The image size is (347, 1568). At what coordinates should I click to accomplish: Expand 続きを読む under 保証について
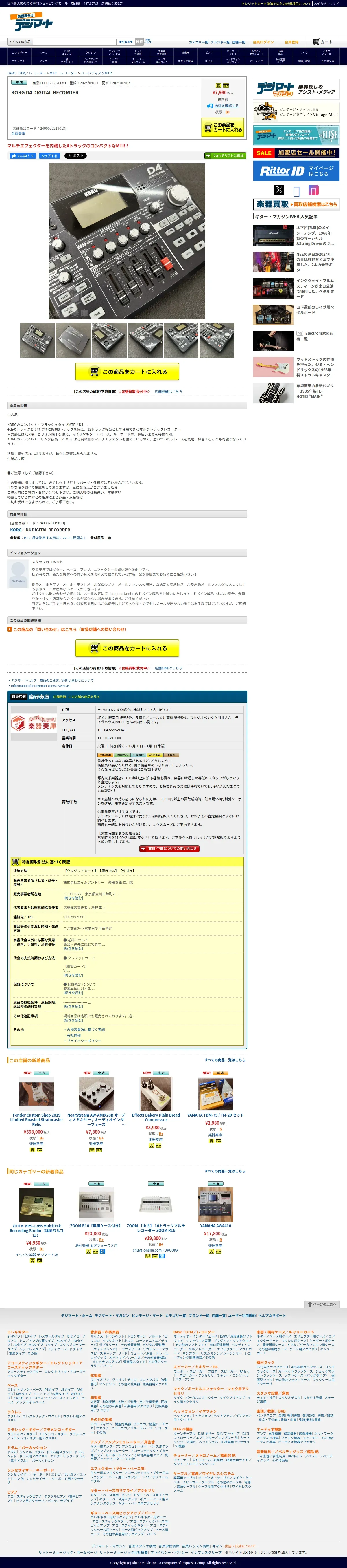73,994
